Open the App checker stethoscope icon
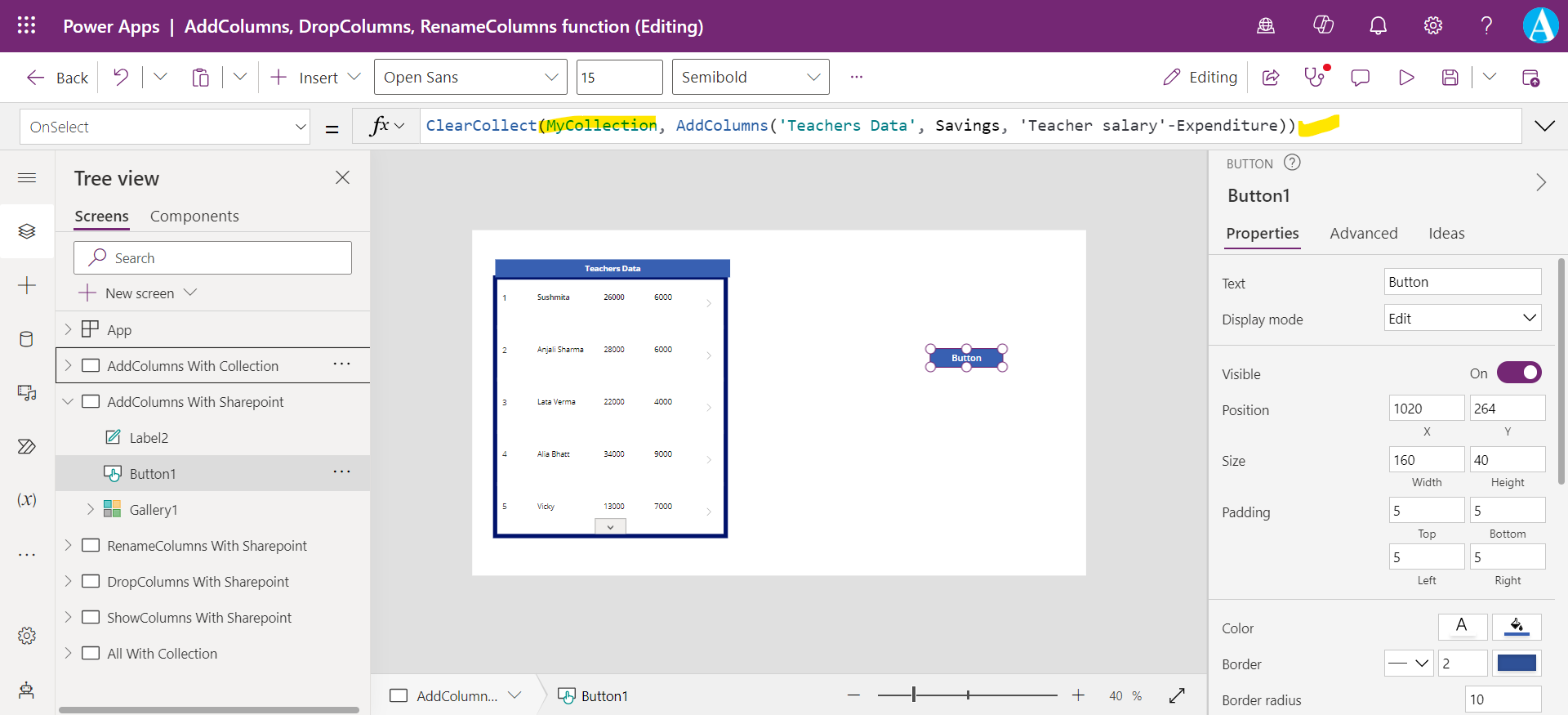Screen dimensions: 1568x715 [1314, 78]
